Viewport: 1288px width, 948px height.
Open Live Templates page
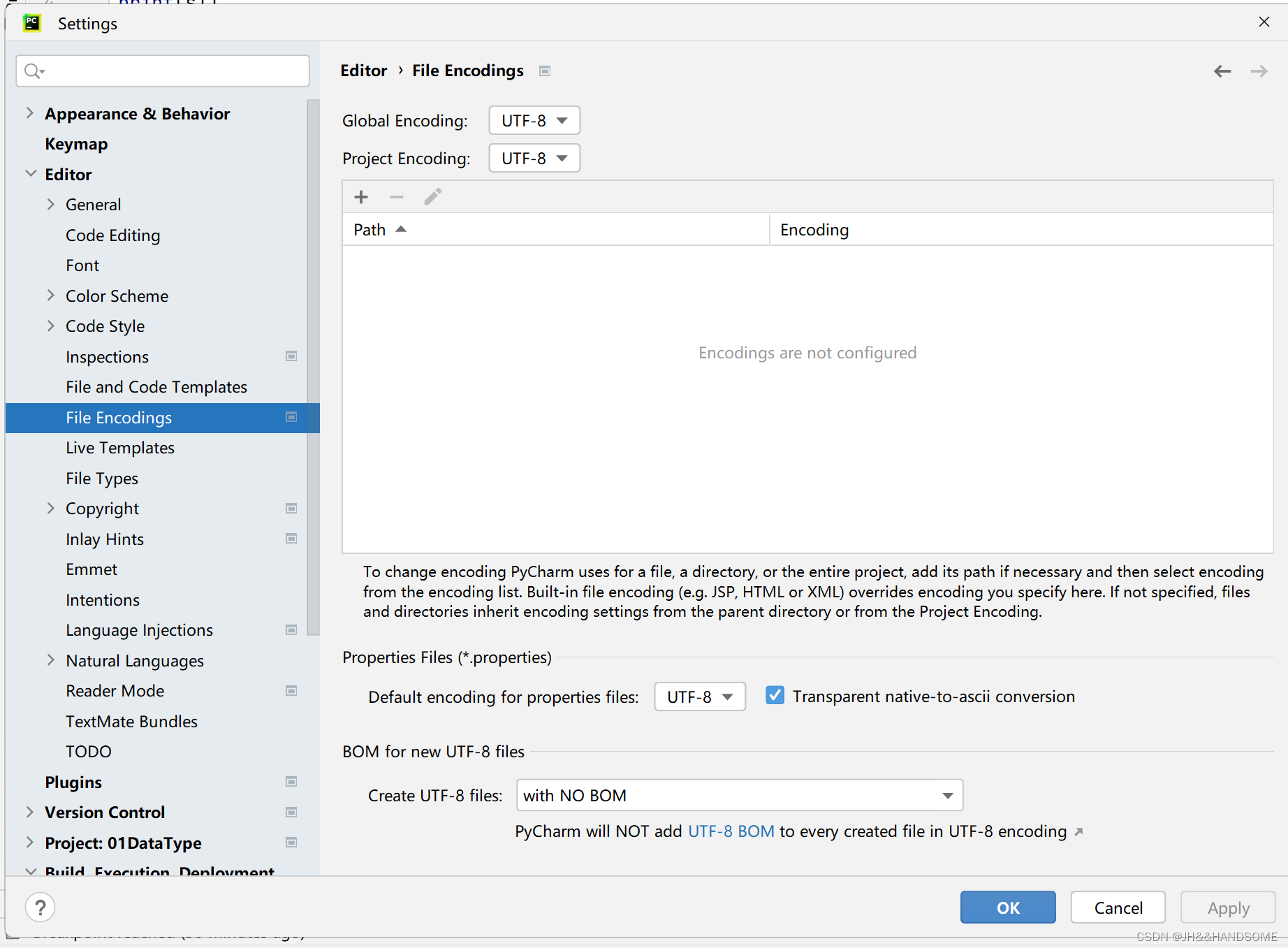pos(120,448)
